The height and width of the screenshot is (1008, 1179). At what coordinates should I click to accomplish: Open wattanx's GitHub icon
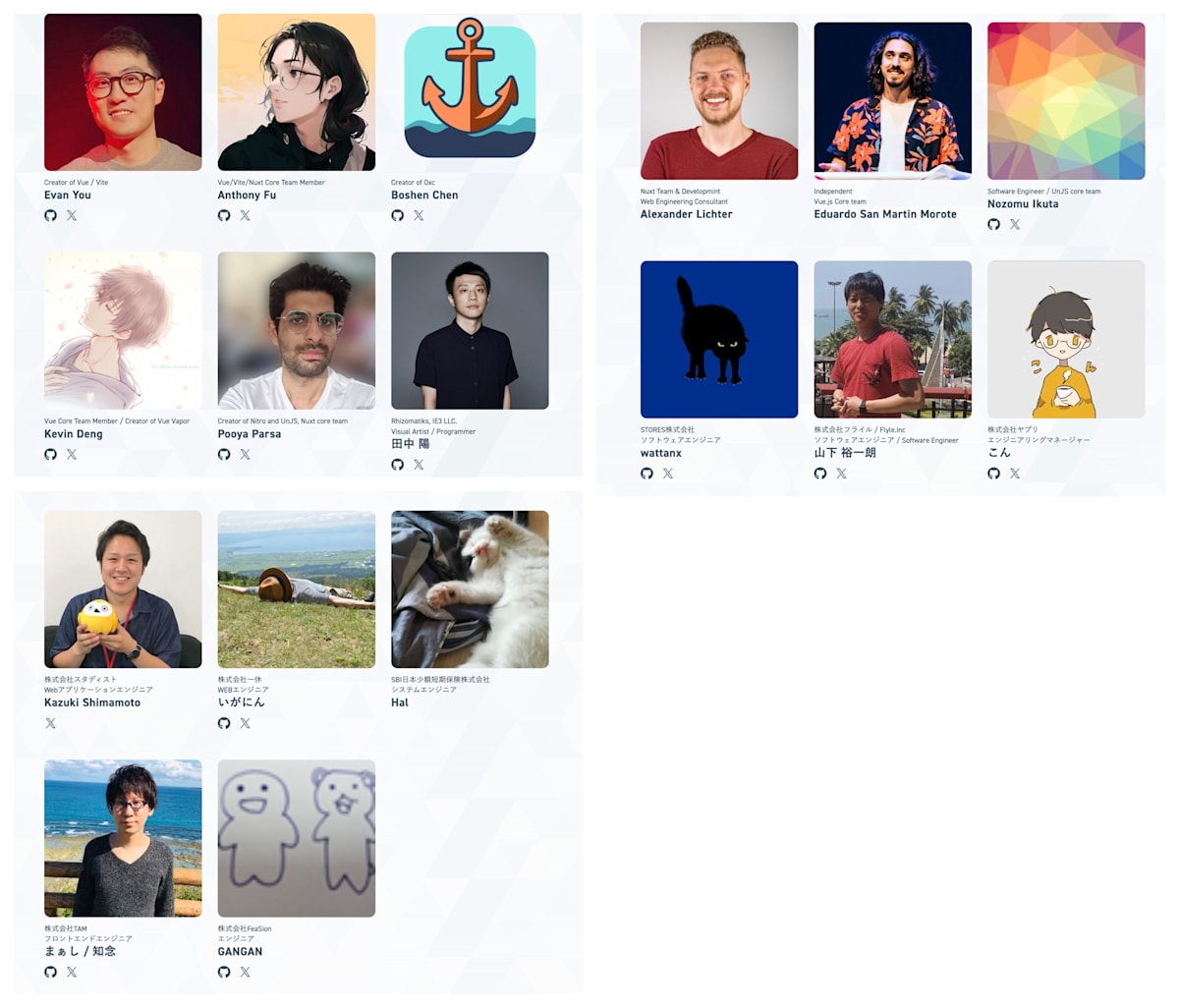646,474
